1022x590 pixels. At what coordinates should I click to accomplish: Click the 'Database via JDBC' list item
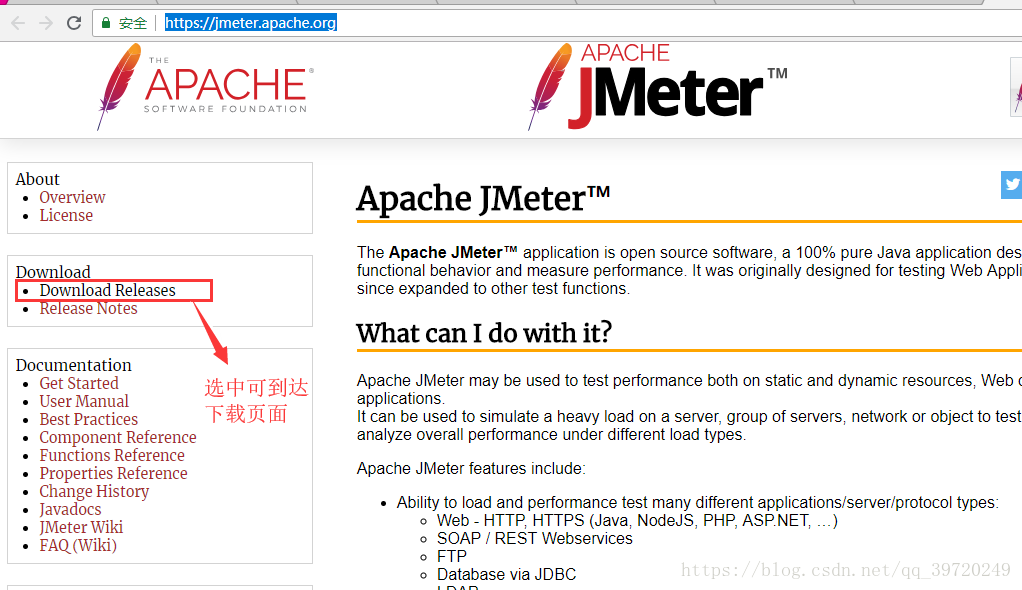tap(506, 574)
